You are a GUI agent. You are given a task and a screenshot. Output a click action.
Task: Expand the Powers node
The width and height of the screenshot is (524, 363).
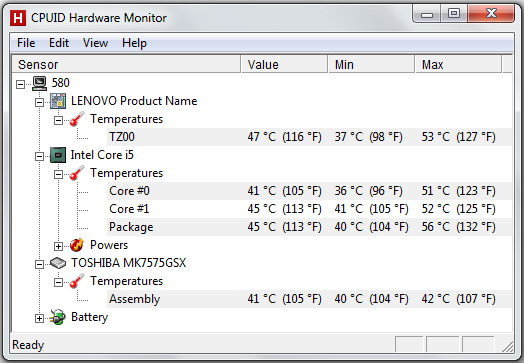coord(58,246)
